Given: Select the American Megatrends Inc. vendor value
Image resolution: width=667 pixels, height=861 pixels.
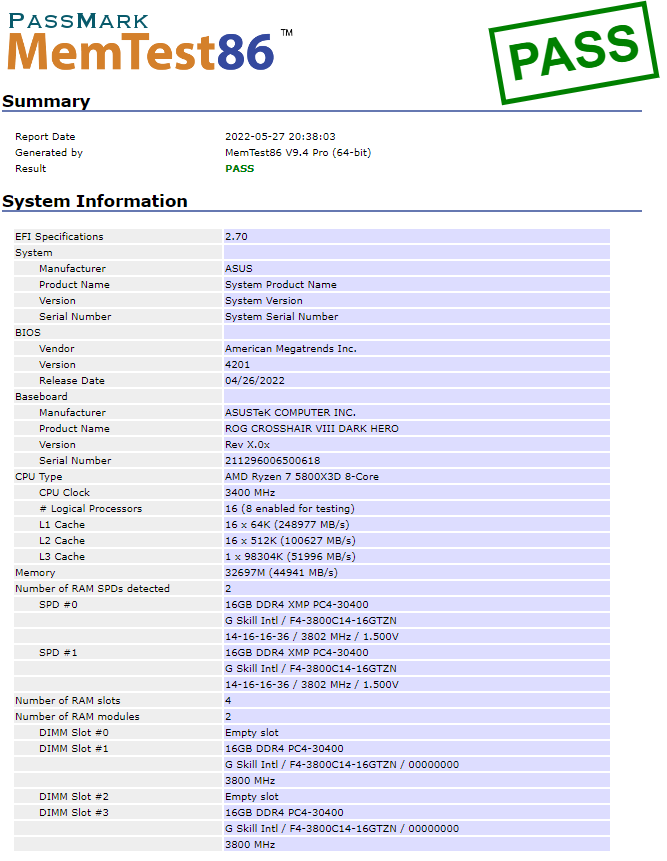Looking at the screenshot, I should (290, 349).
